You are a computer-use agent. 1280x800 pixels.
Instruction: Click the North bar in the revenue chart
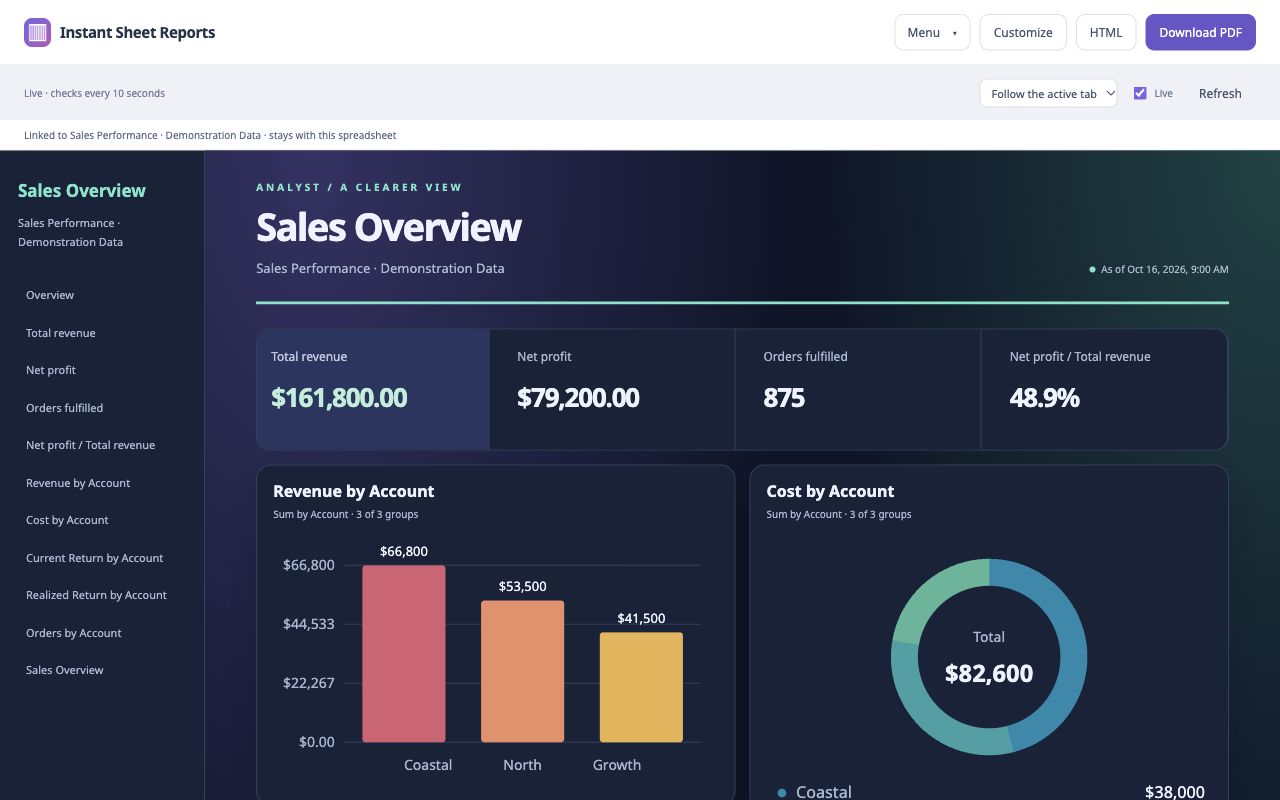pos(522,671)
